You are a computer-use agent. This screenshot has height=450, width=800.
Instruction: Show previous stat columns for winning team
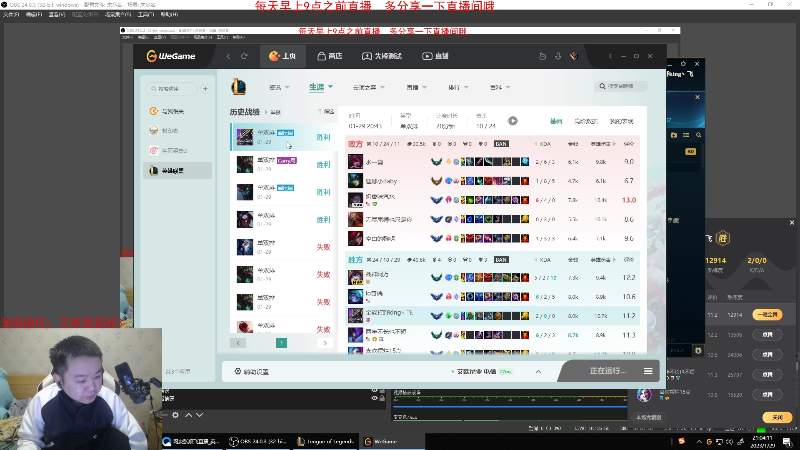click(536, 260)
